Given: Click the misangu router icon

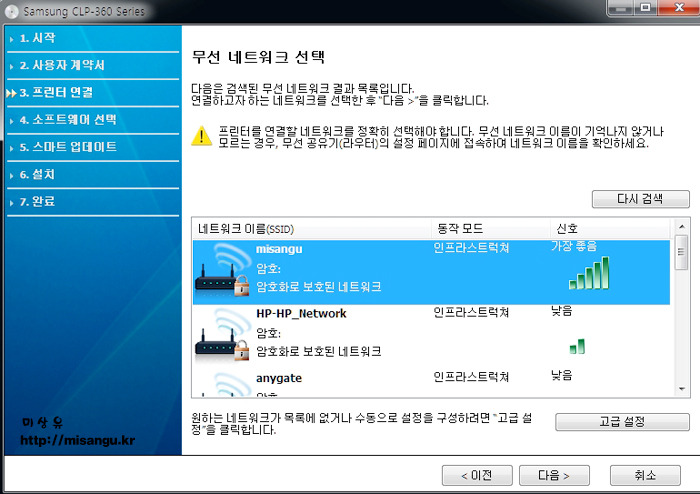Looking at the screenshot, I should pos(222,270).
